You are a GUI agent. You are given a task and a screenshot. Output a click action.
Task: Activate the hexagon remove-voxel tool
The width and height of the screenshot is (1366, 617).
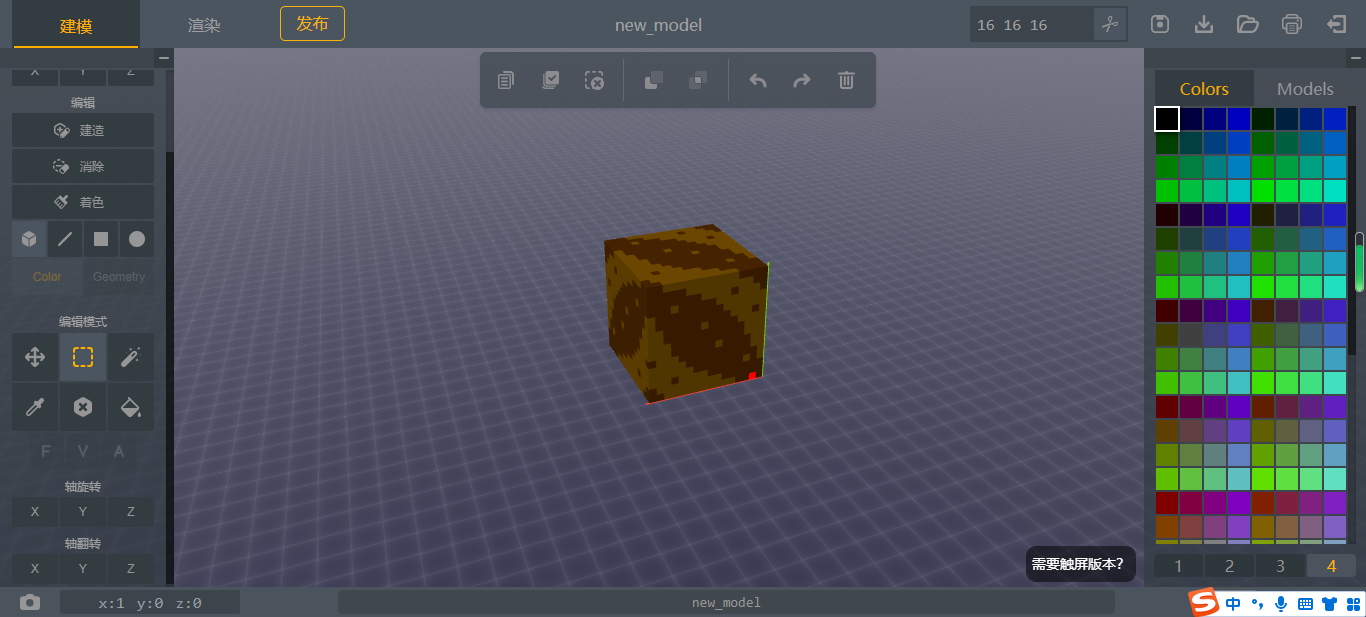click(83, 407)
